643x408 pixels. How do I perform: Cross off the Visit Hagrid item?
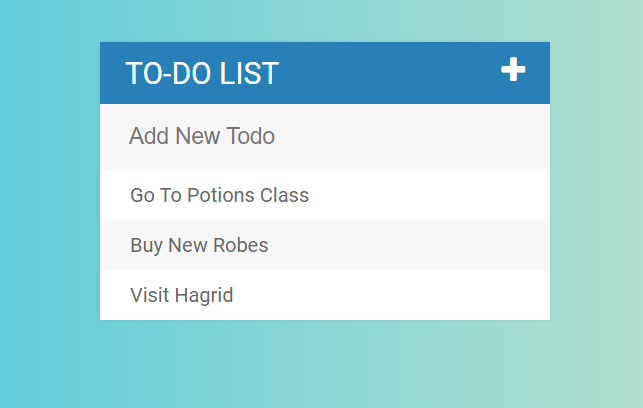pos(325,295)
